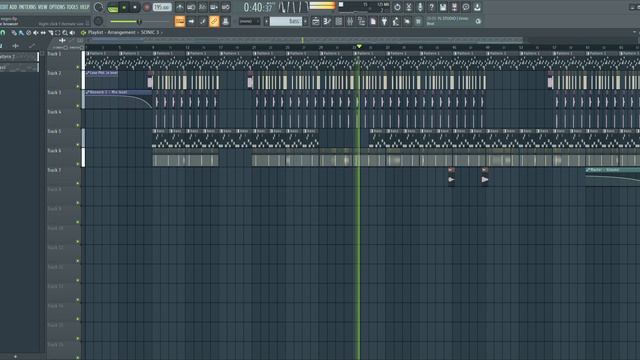Mute Track 1 via its green dot

pyautogui.click(x=78, y=67)
